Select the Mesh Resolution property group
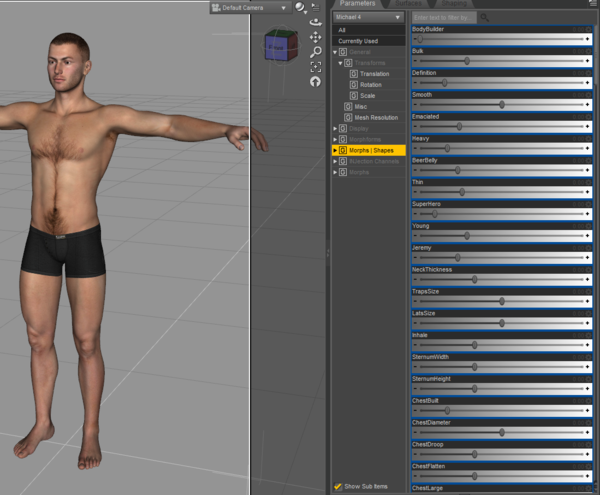This screenshot has width=600, height=495. click(376, 118)
